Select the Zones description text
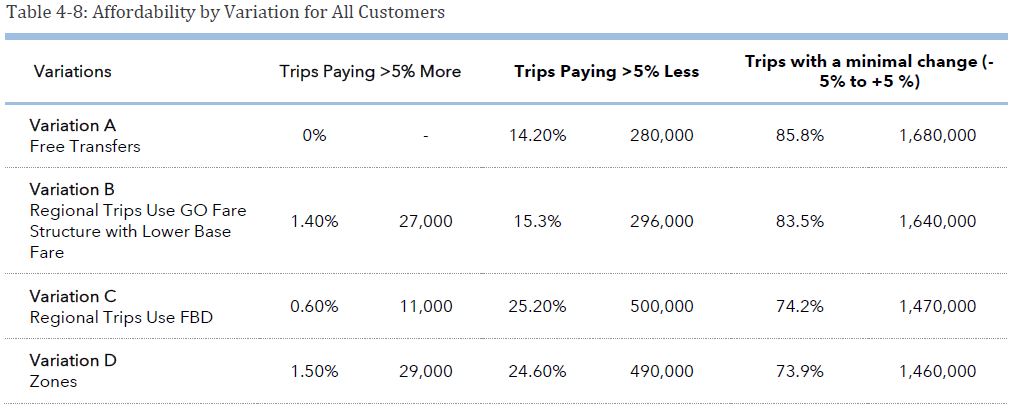The image size is (1012, 412). tap(53, 381)
